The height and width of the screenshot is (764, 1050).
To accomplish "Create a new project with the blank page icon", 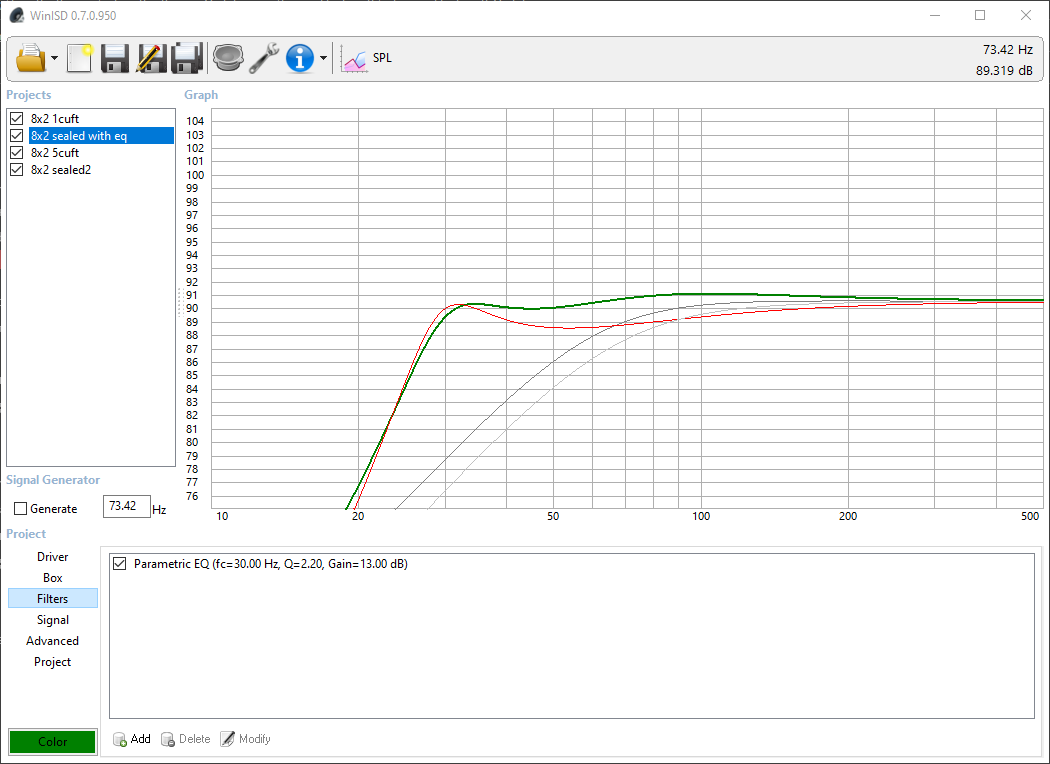I will click(x=79, y=58).
